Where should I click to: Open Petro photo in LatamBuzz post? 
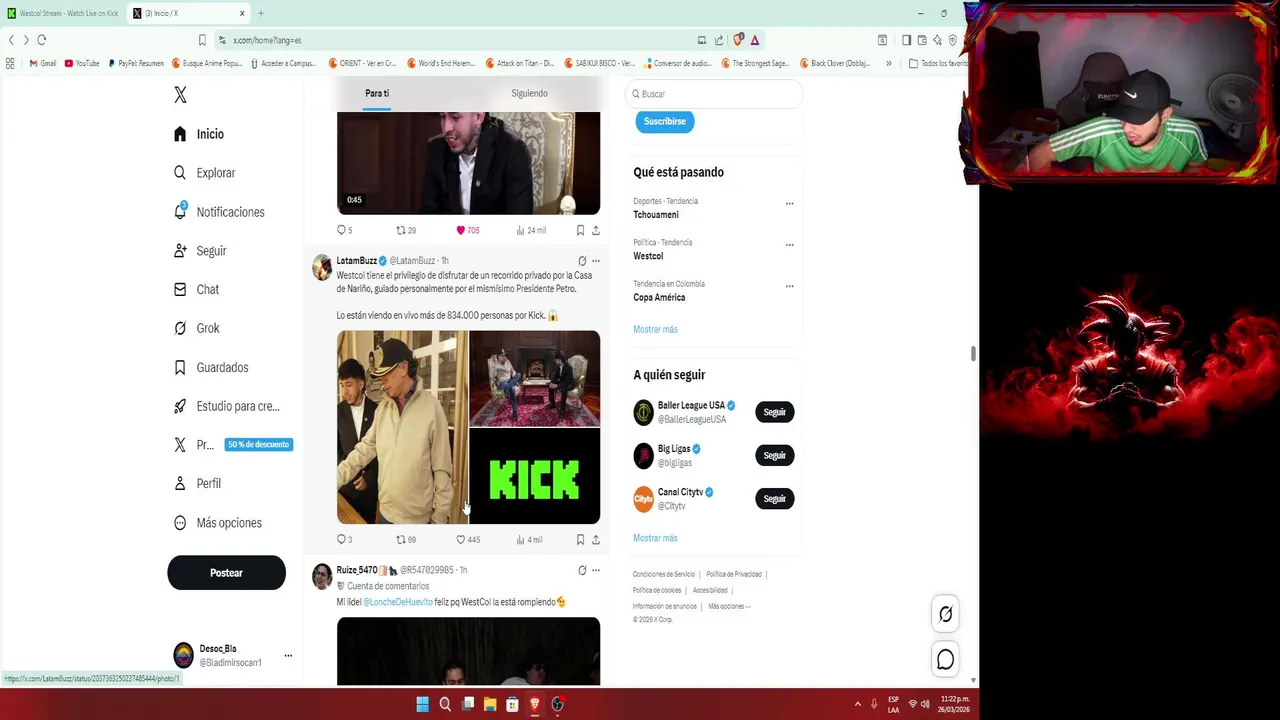pos(402,427)
